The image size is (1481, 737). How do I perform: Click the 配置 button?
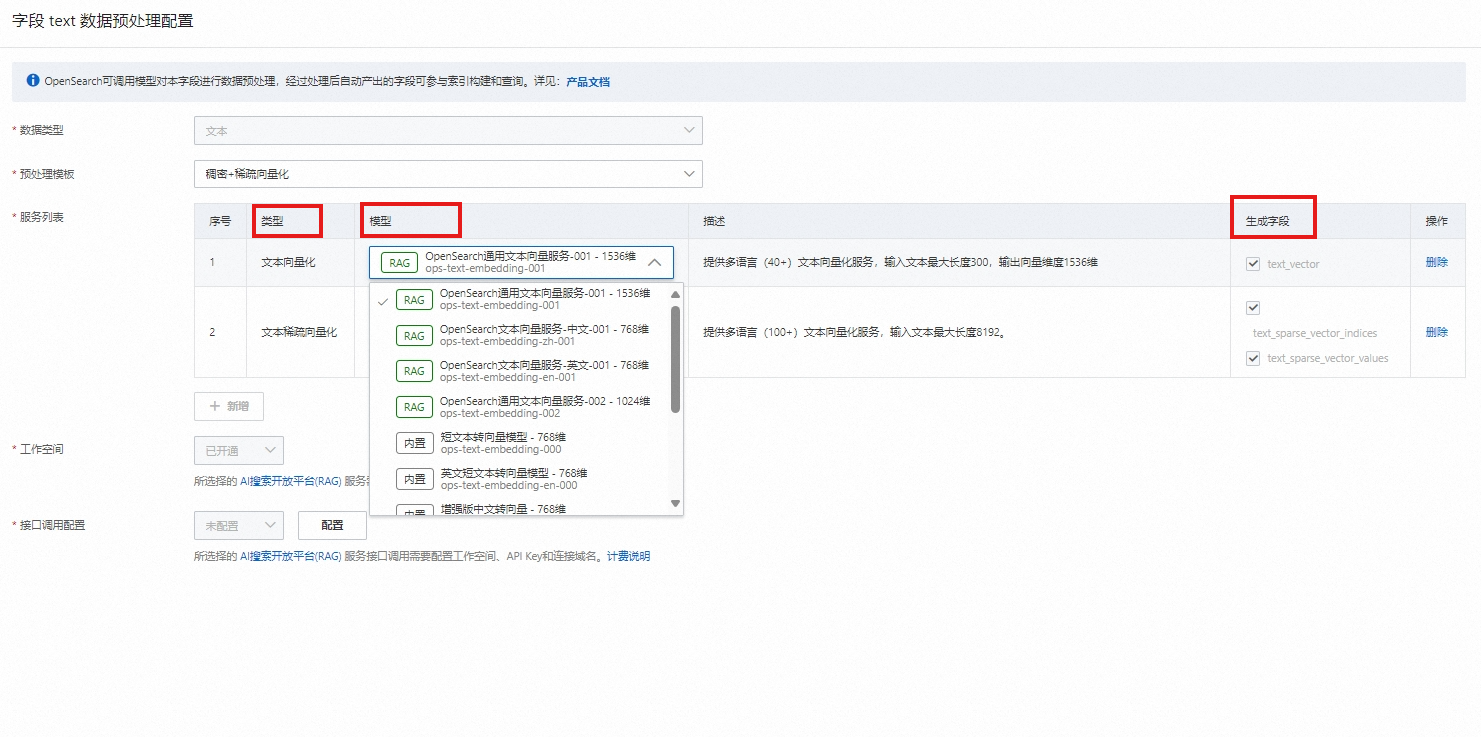click(332, 525)
